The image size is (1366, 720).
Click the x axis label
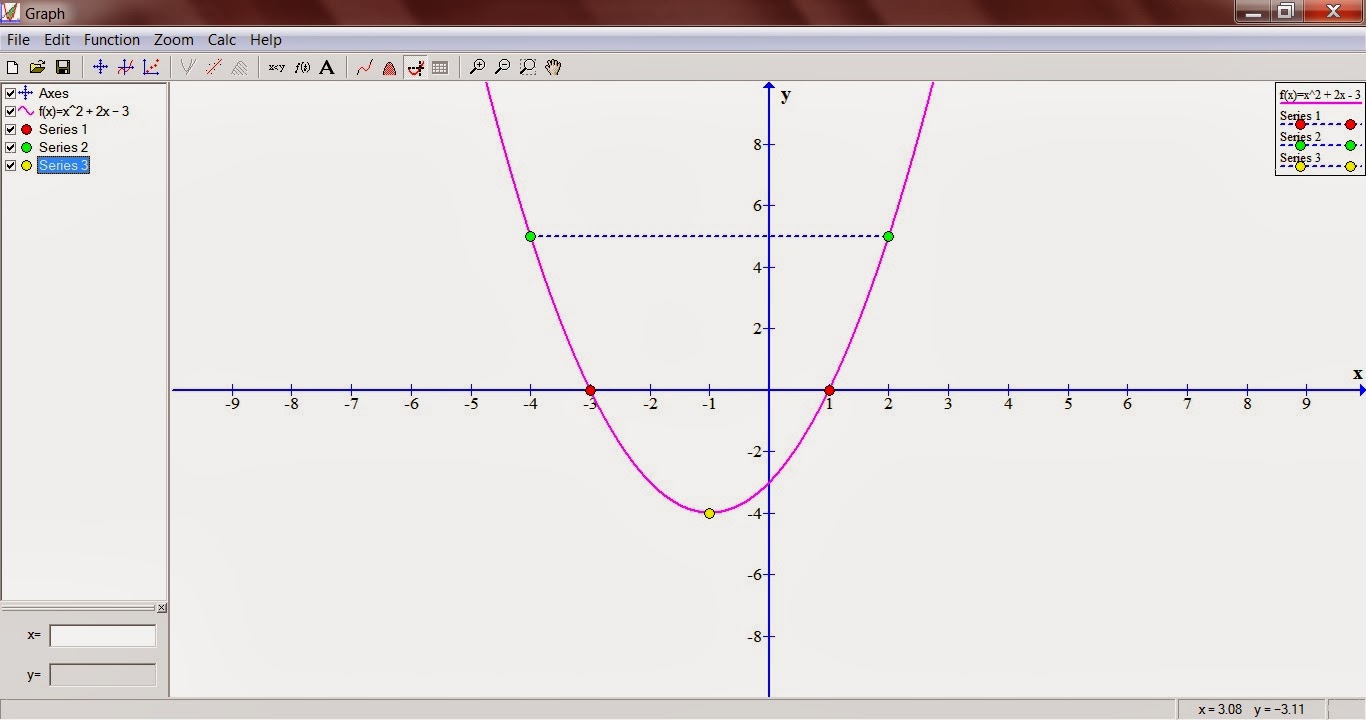pos(1357,374)
